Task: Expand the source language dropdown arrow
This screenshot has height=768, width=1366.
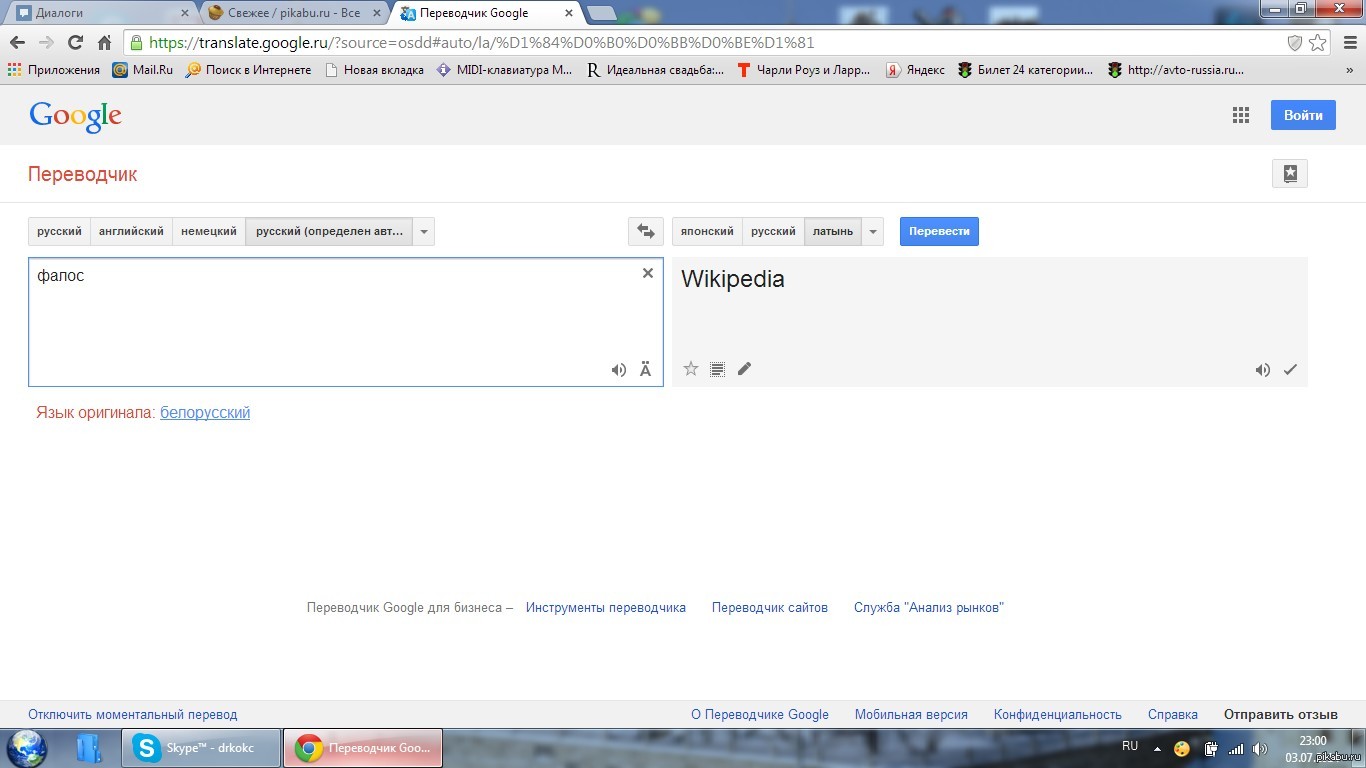Action: click(424, 231)
